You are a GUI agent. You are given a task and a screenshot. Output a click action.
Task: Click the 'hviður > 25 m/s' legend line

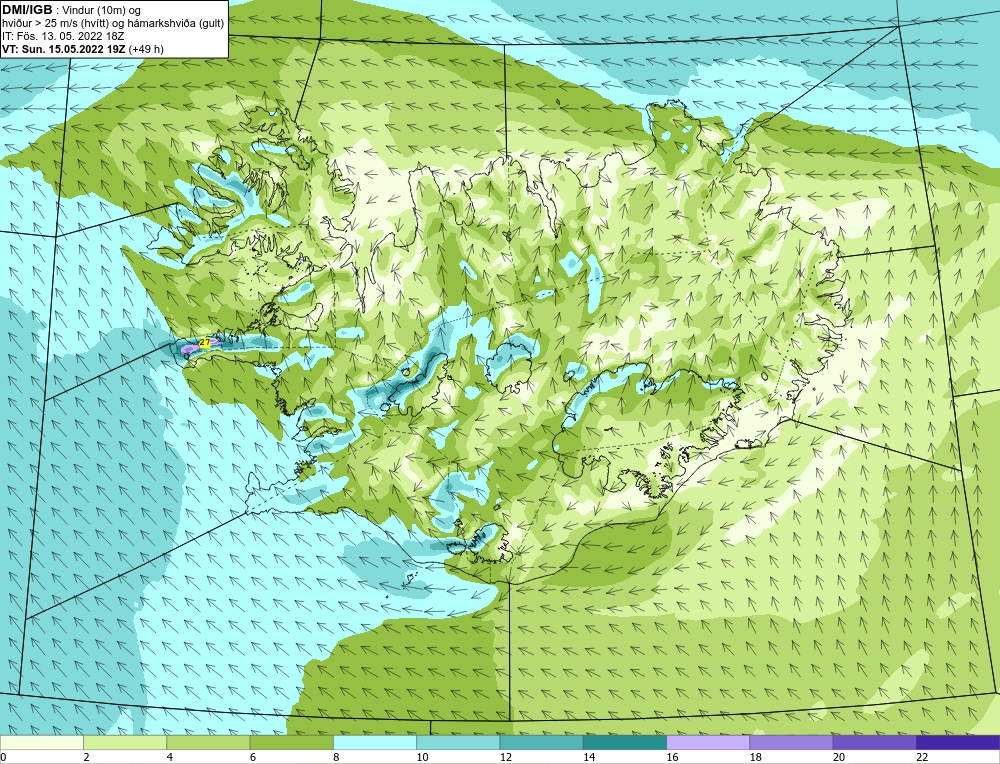[x=113, y=24]
